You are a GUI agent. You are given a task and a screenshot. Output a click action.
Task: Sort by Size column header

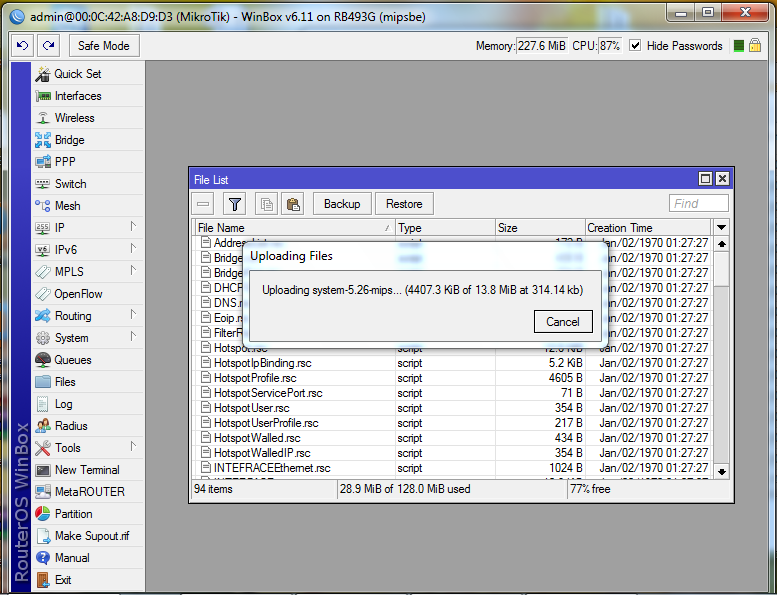(540, 228)
